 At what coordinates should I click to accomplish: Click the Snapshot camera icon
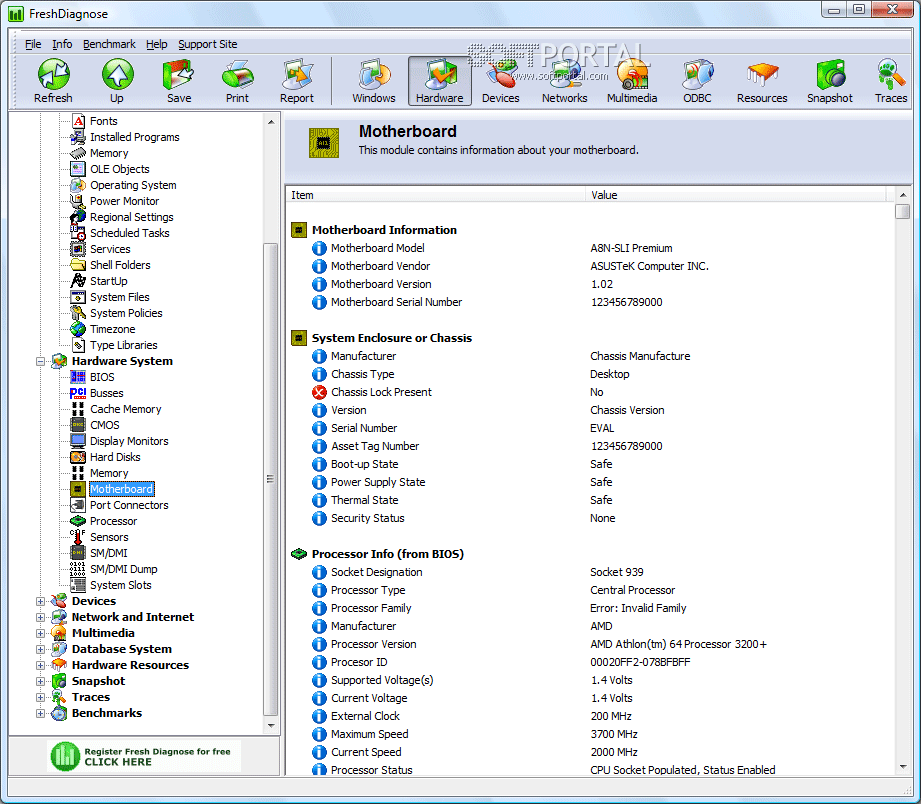(829, 81)
